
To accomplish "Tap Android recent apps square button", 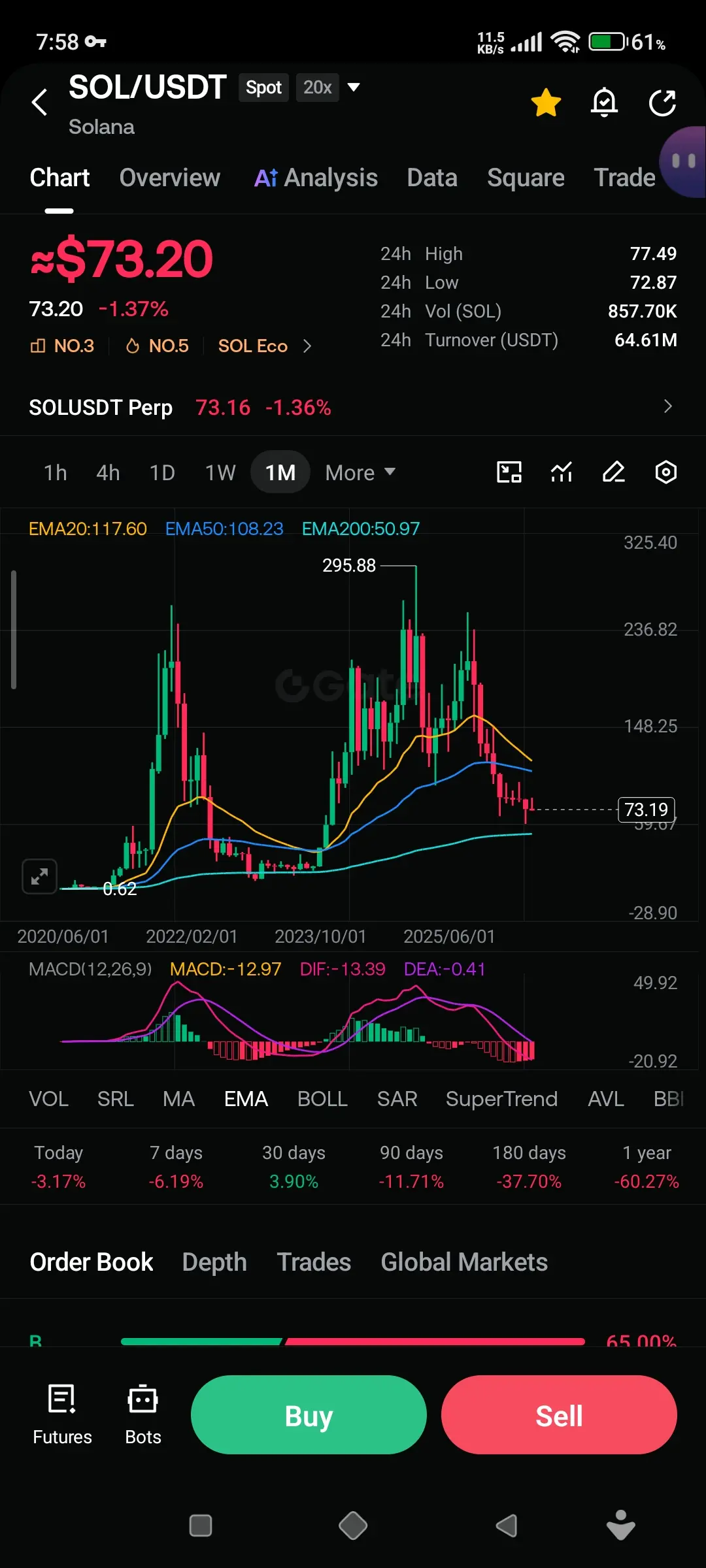I will coord(201,1526).
